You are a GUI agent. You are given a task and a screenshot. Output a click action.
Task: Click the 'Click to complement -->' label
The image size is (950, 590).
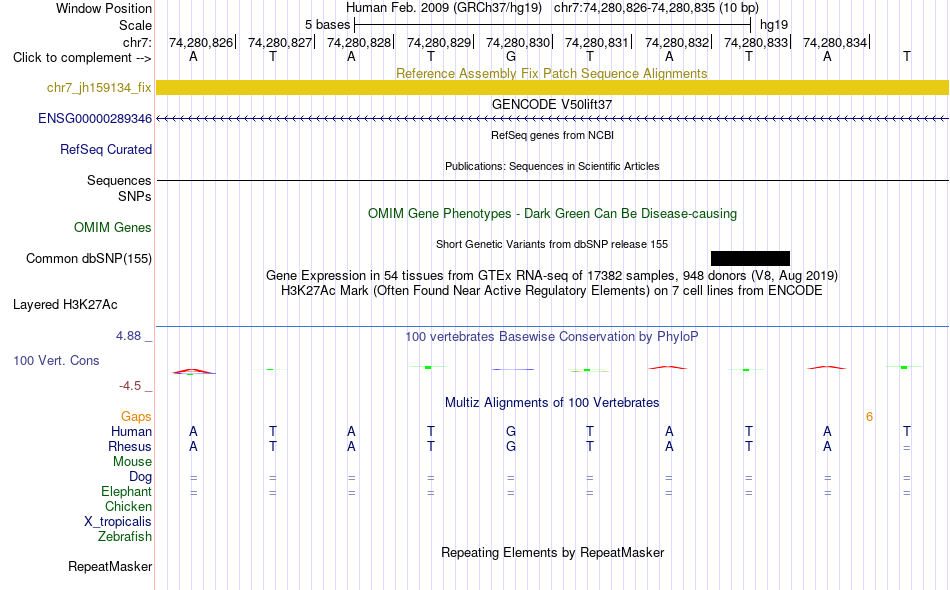[82, 58]
